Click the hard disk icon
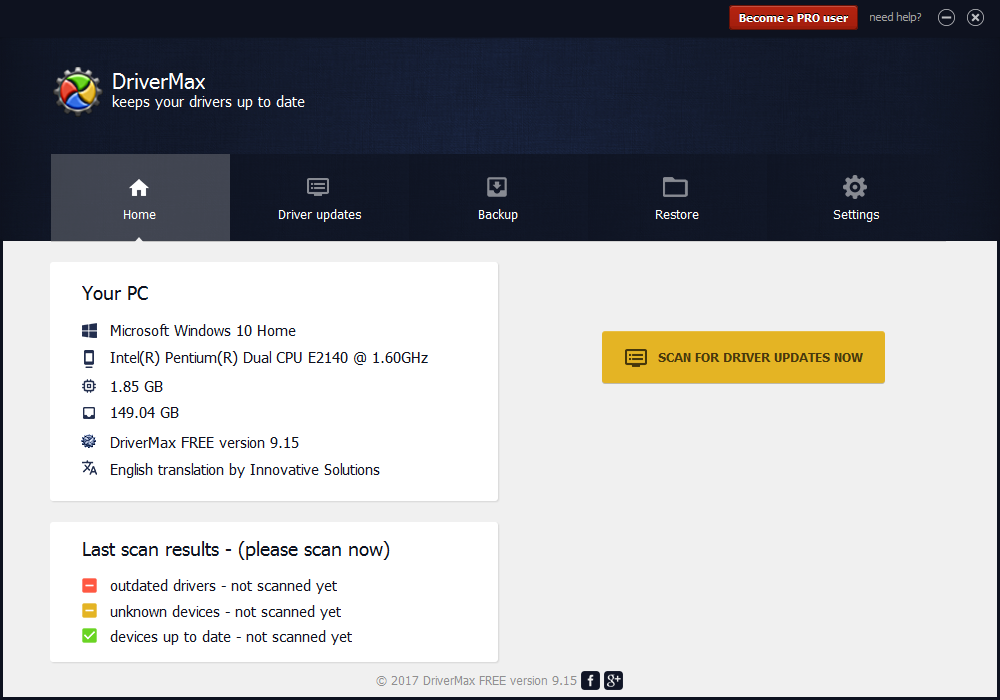This screenshot has height=700, width=1000. (89, 413)
